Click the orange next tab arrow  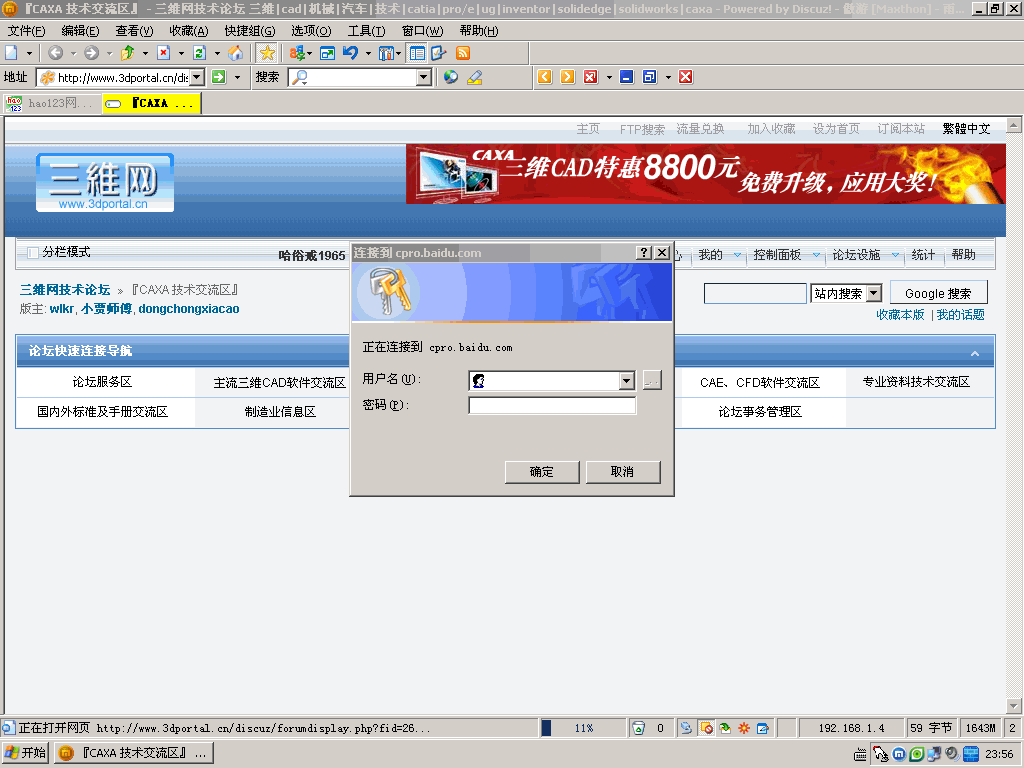(x=568, y=77)
